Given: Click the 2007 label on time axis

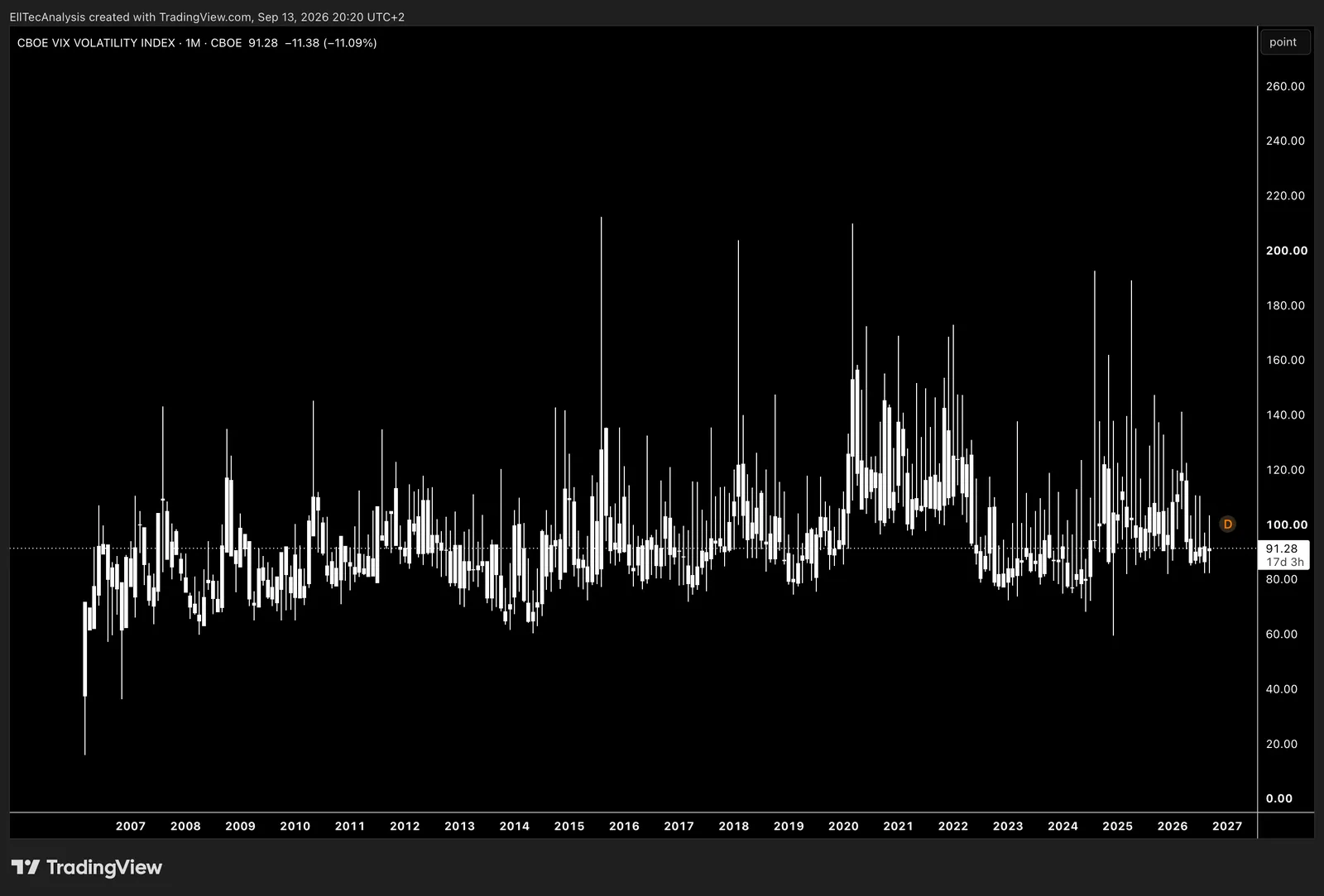Looking at the screenshot, I should pos(131,826).
